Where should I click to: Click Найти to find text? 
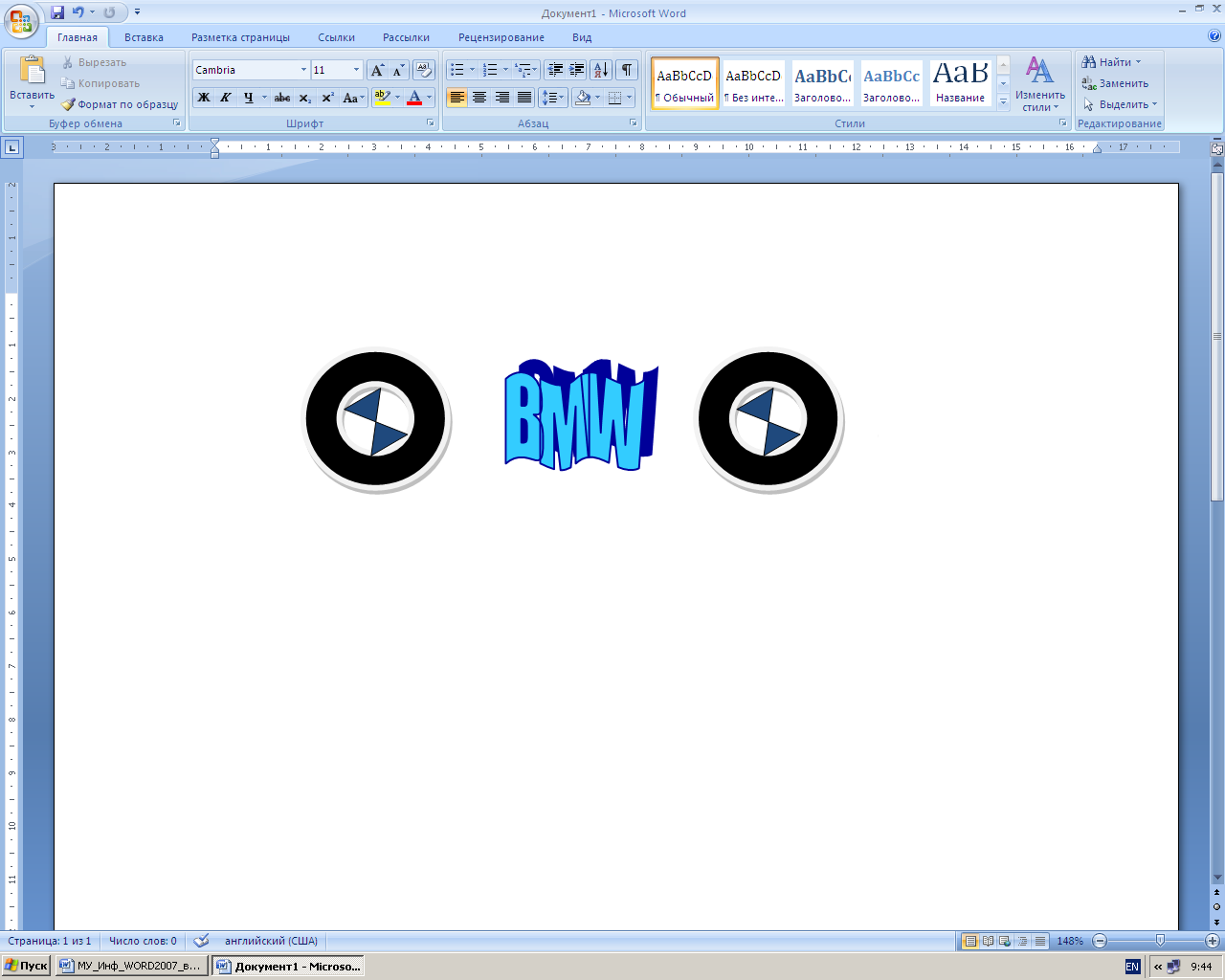pyautogui.click(x=1111, y=62)
